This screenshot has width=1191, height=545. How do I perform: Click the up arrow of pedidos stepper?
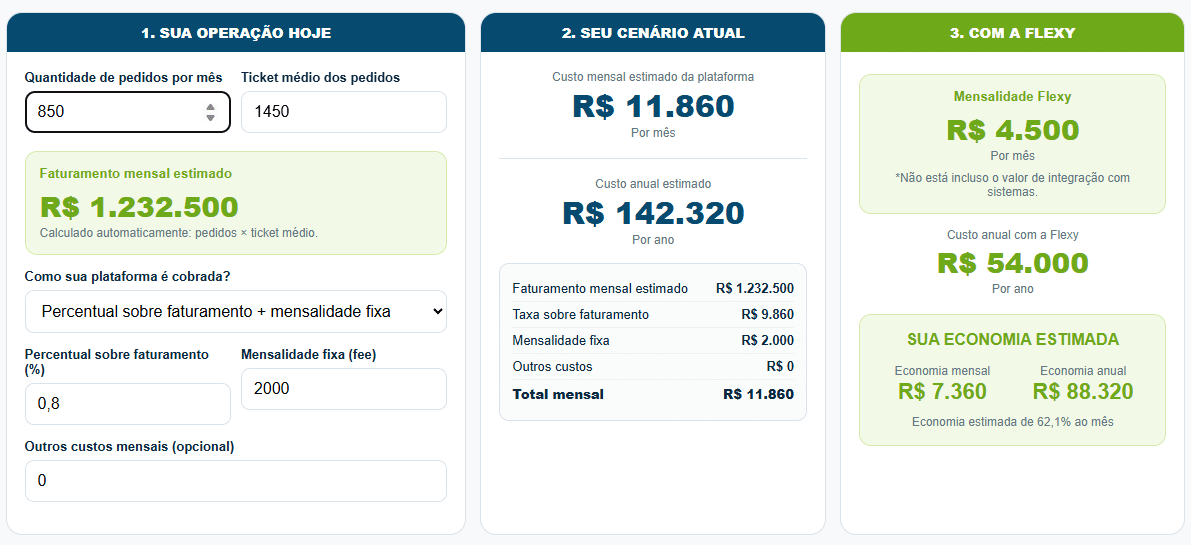pyautogui.click(x=210, y=106)
